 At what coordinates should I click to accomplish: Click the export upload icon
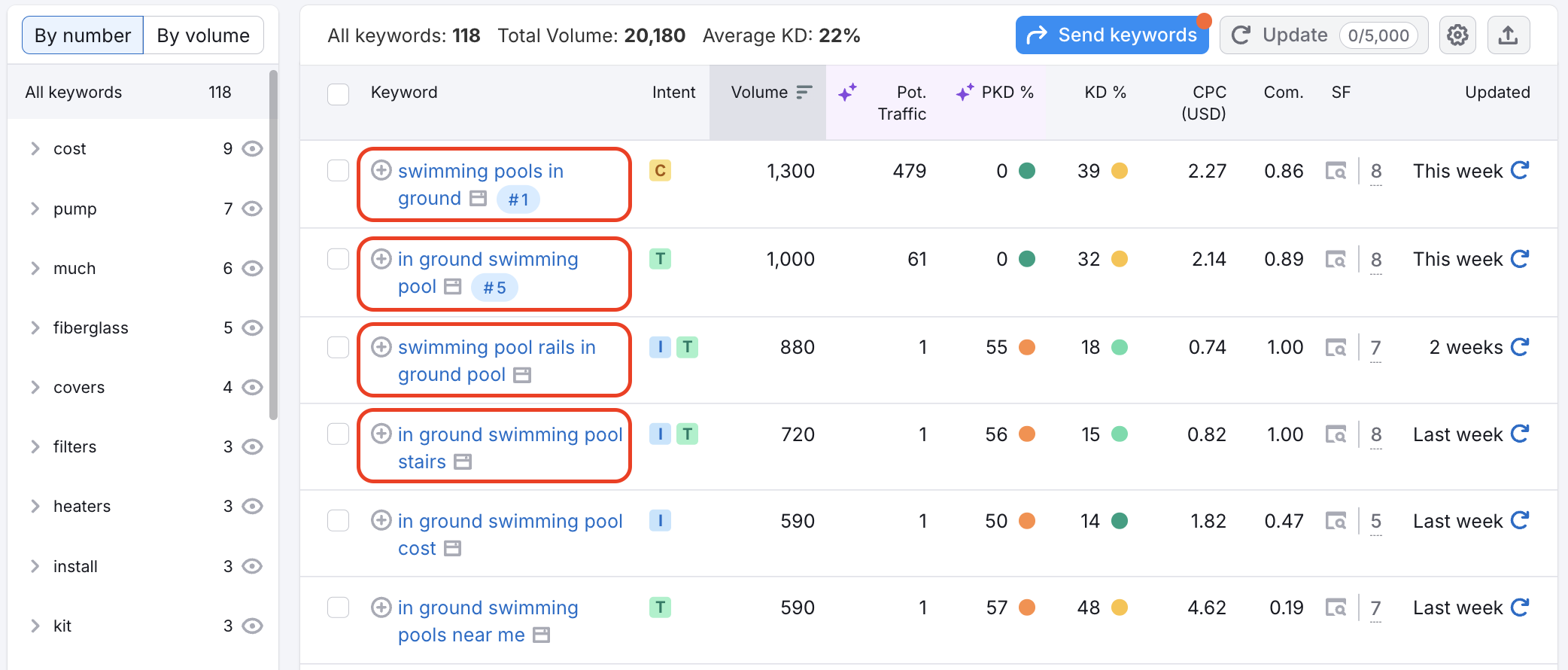1508,35
